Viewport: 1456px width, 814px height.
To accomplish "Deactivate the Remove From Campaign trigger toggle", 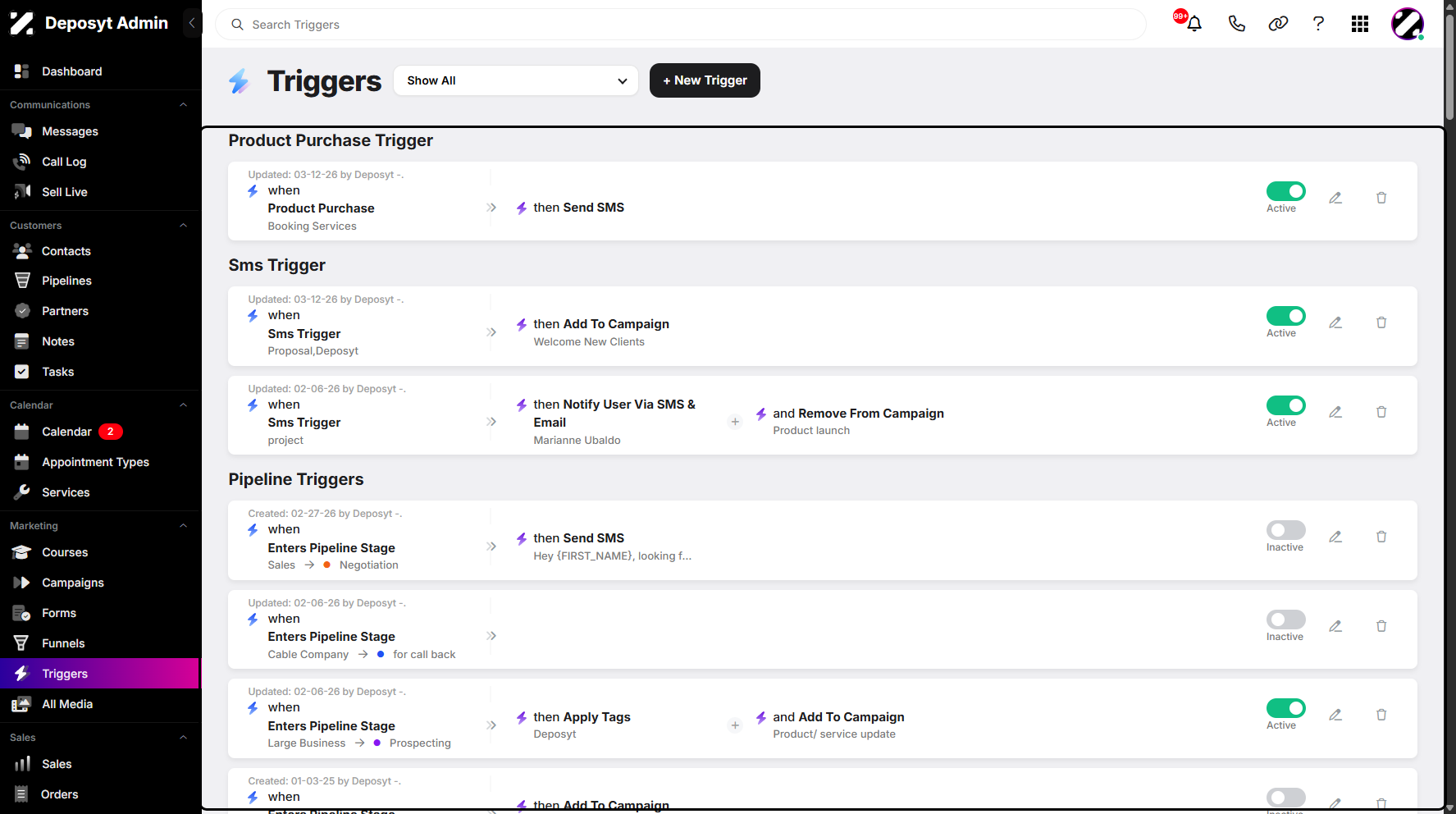I will tap(1285, 405).
